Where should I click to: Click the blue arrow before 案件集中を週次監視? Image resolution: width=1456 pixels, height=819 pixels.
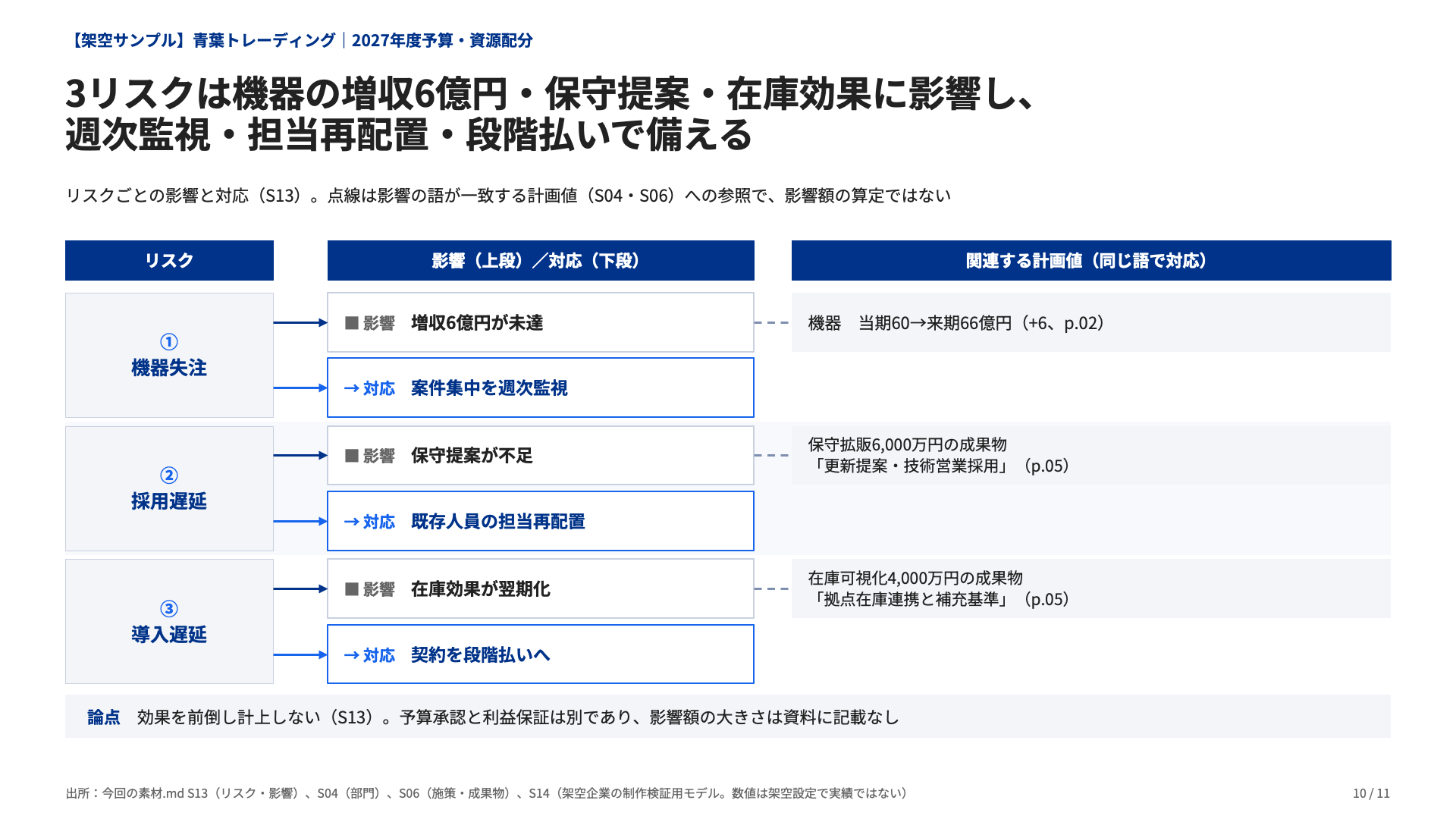coord(352,388)
